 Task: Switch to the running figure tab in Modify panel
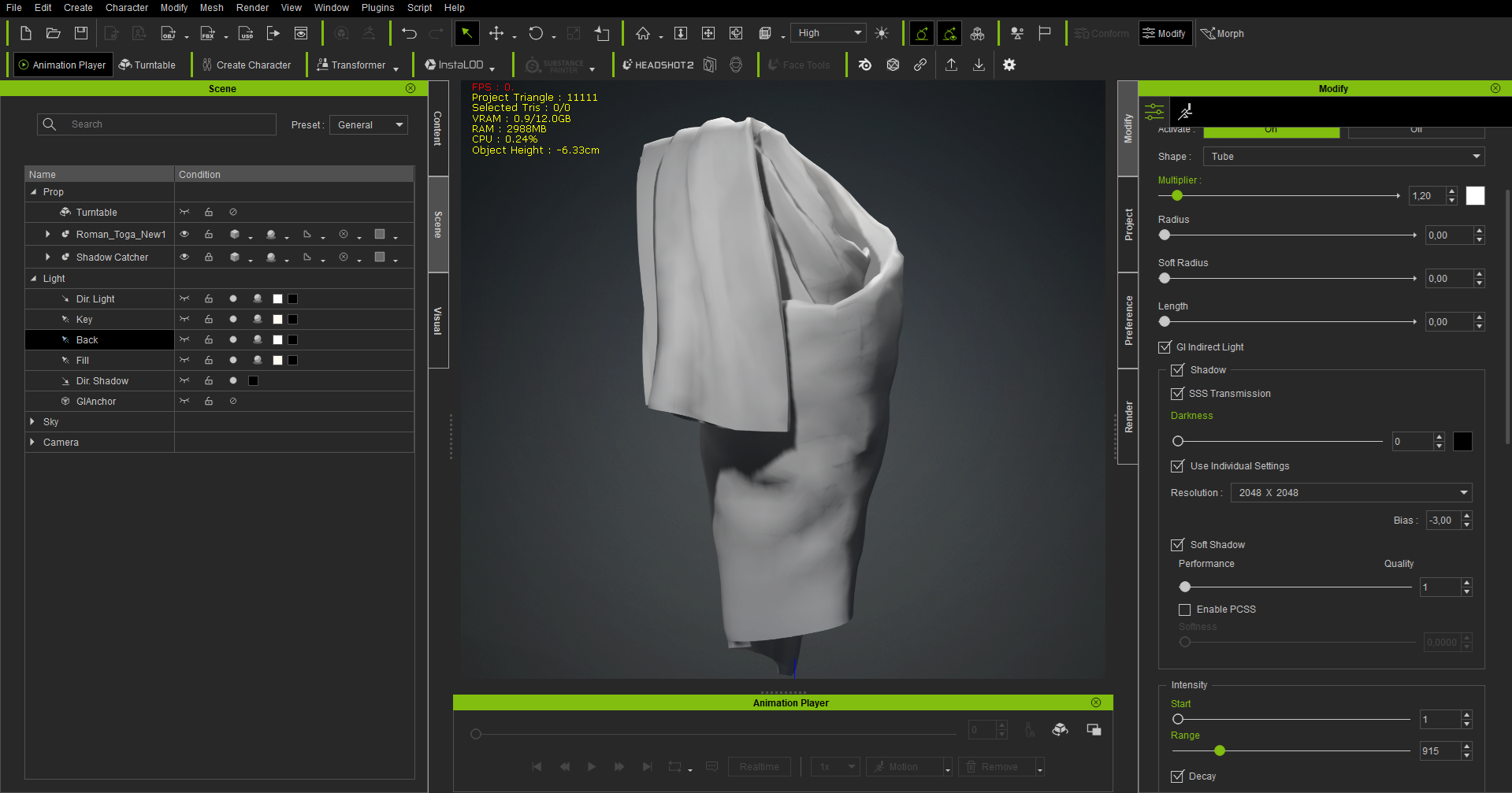click(1185, 111)
